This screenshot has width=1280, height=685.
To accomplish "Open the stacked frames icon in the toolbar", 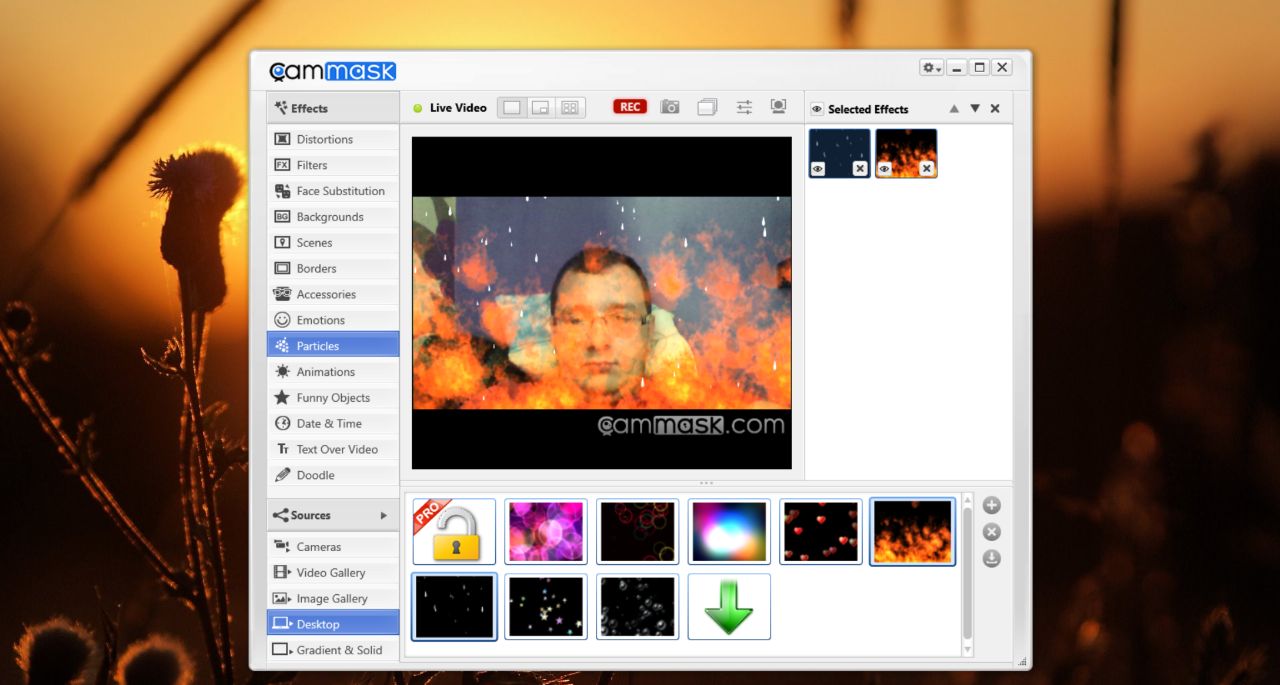I will [707, 107].
